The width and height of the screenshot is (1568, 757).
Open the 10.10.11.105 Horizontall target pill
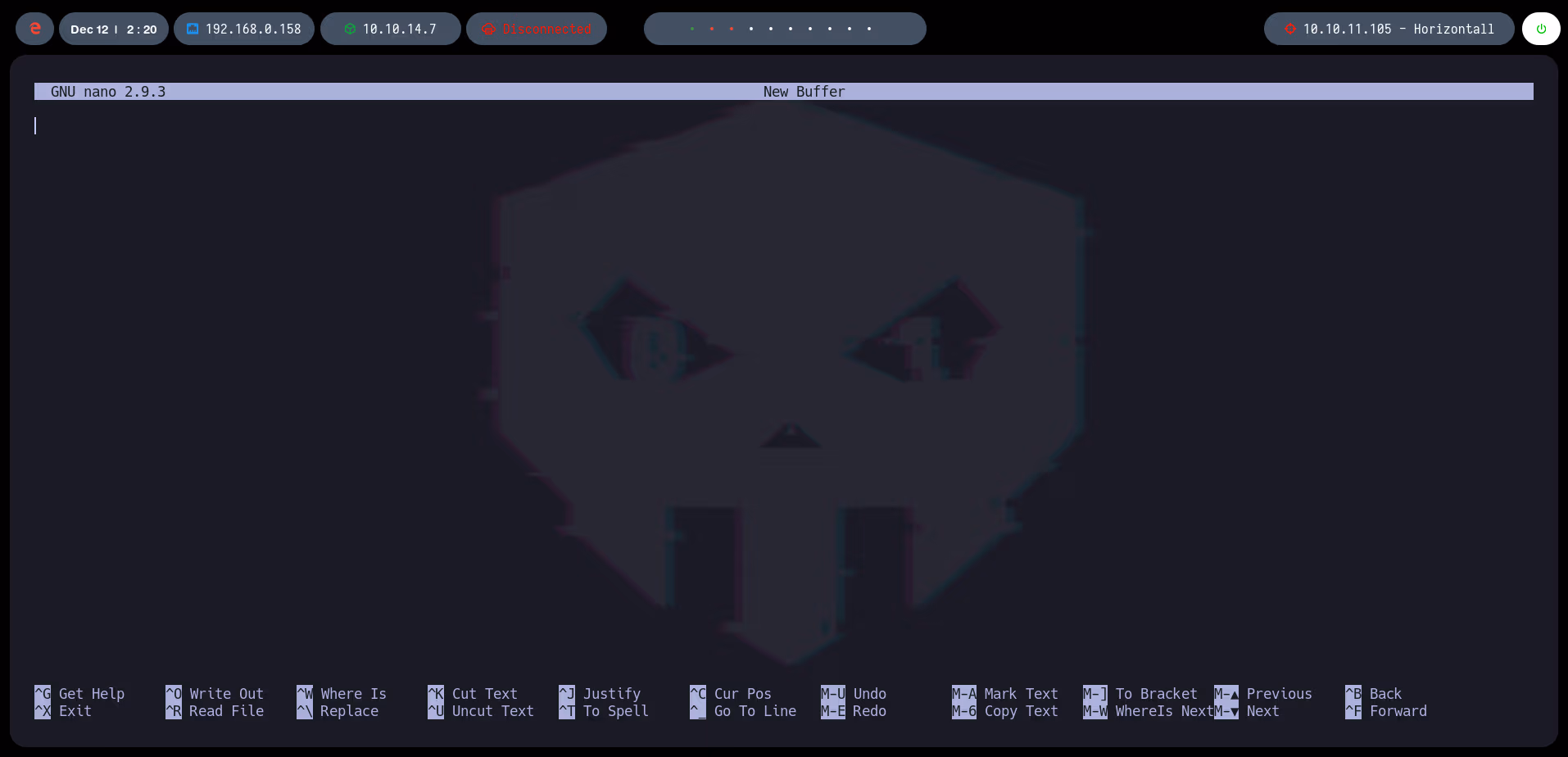click(x=1389, y=28)
